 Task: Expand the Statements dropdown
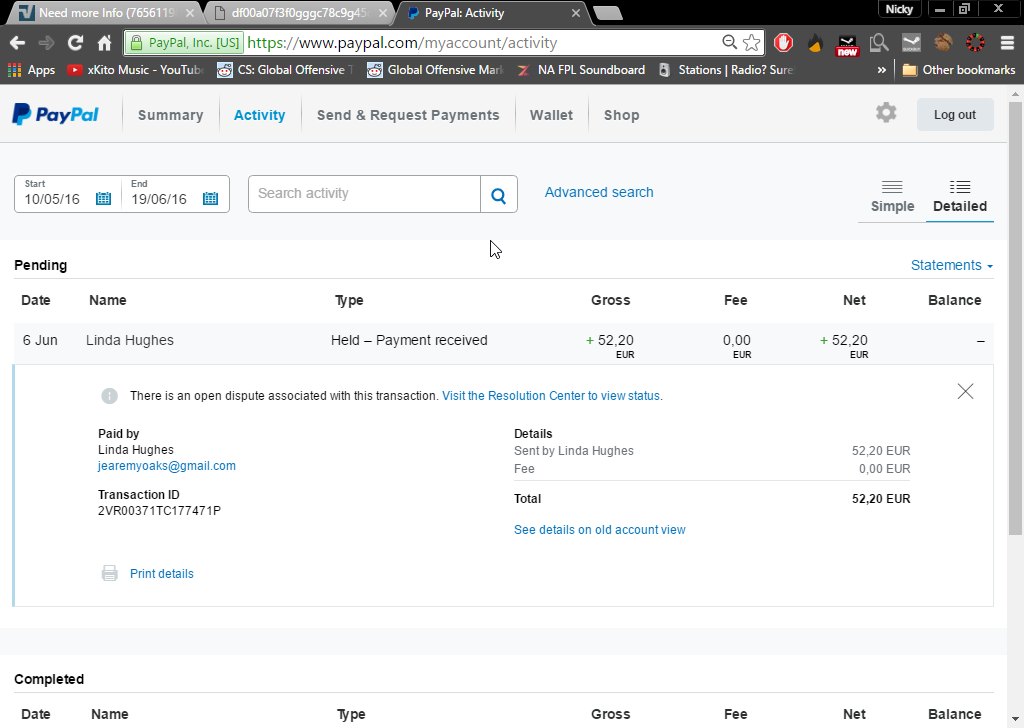[x=951, y=265]
